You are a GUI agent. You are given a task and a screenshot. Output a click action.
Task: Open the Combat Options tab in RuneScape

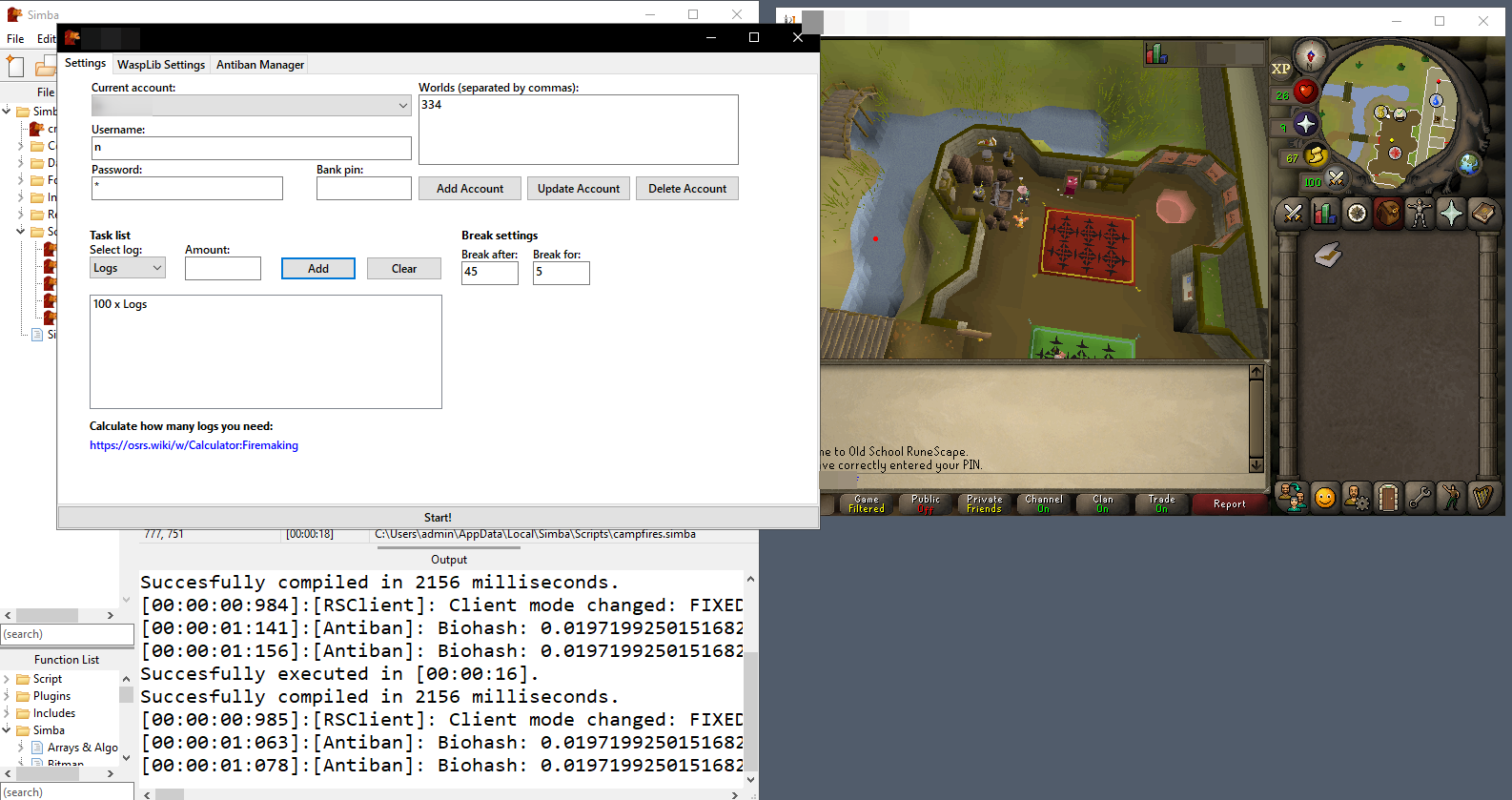point(1293,214)
